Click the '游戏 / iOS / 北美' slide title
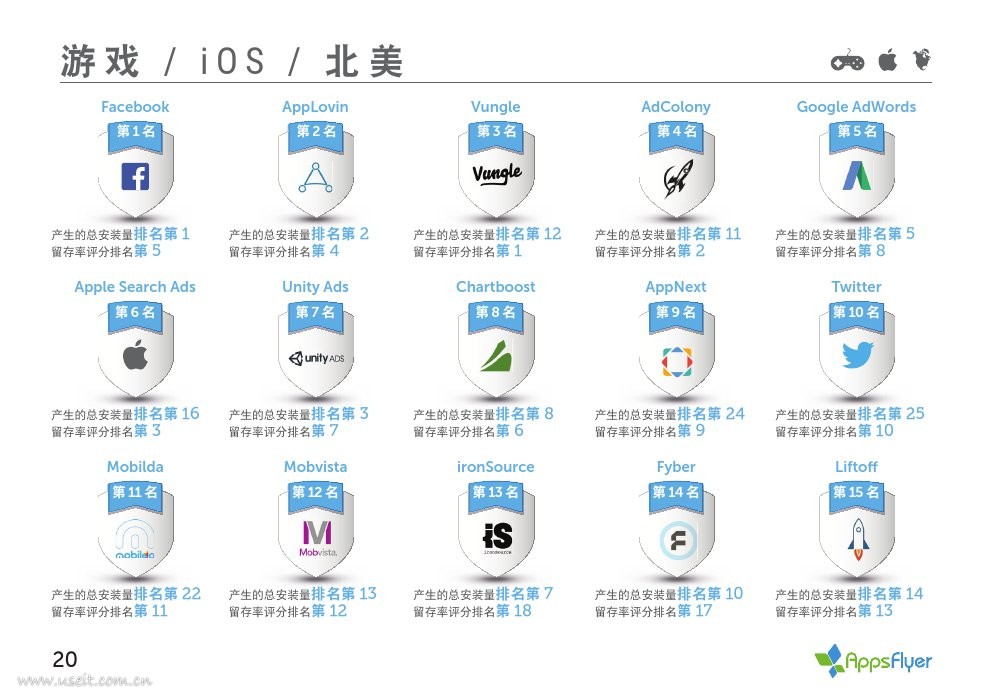Screen dimensions: 992x699 tap(232, 61)
